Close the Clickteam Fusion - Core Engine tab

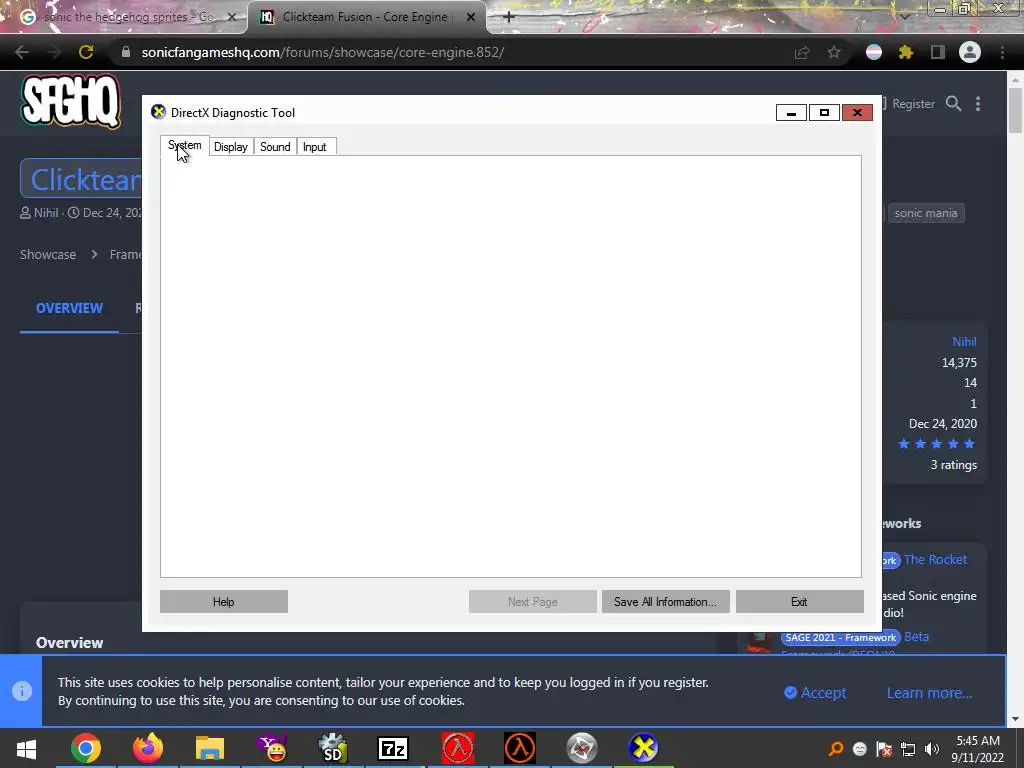pos(470,17)
